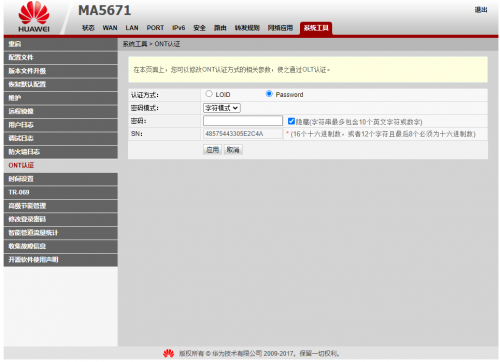The width and height of the screenshot is (500, 362).
Task: Open the 密码模式 字符模式 dropdown
Action: pos(222,108)
